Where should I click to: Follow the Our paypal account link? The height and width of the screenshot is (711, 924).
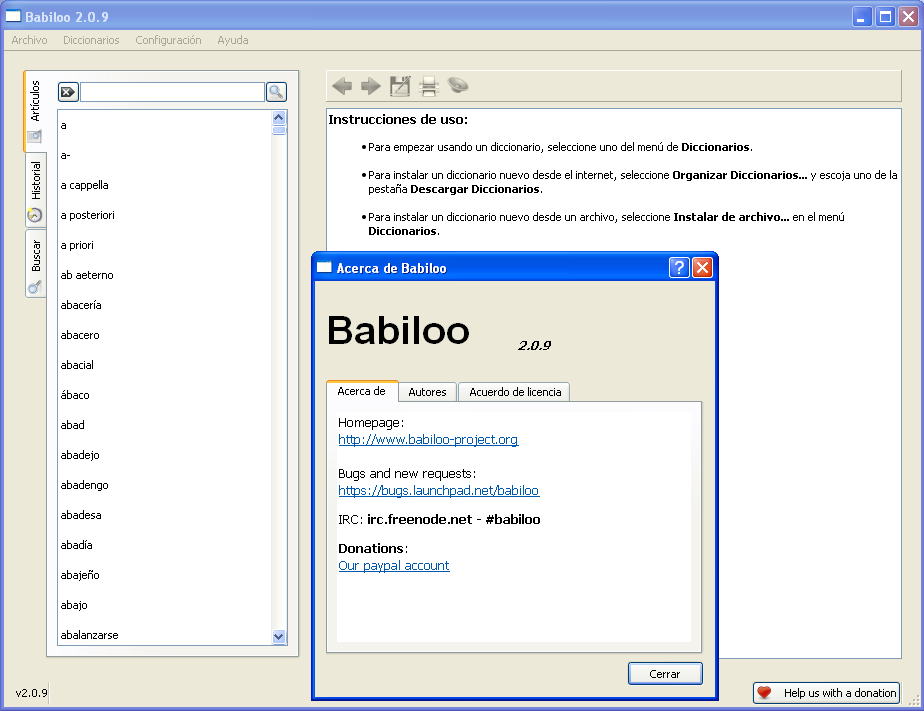point(394,566)
